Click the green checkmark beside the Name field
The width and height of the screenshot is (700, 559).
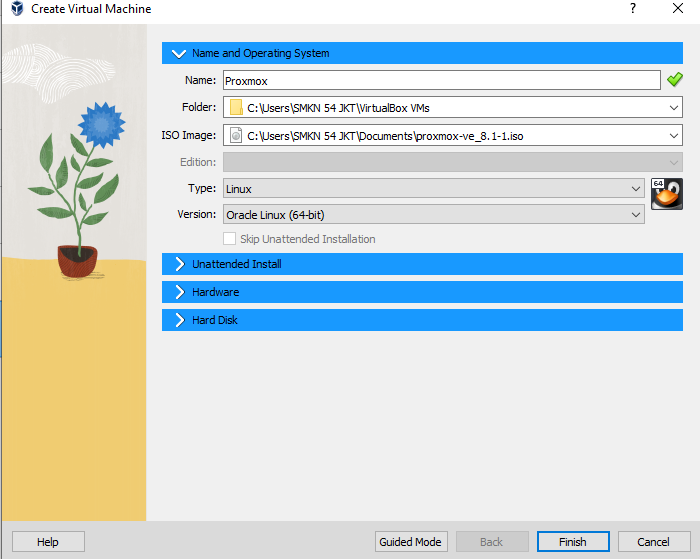click(675, 79)
